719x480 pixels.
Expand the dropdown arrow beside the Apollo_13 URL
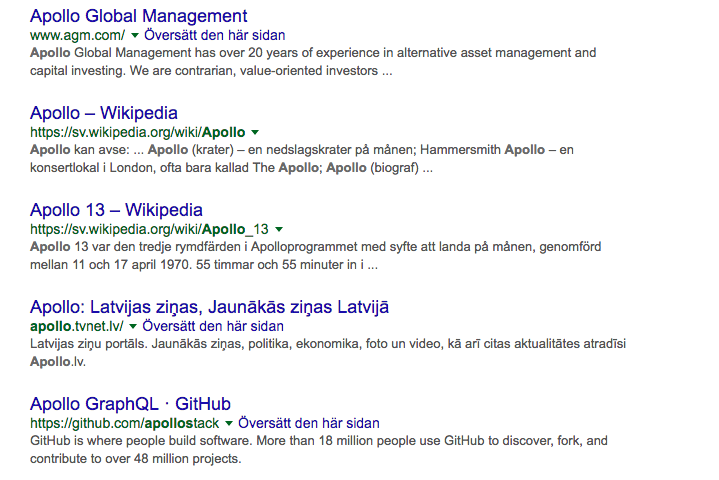tap(279, 229)
